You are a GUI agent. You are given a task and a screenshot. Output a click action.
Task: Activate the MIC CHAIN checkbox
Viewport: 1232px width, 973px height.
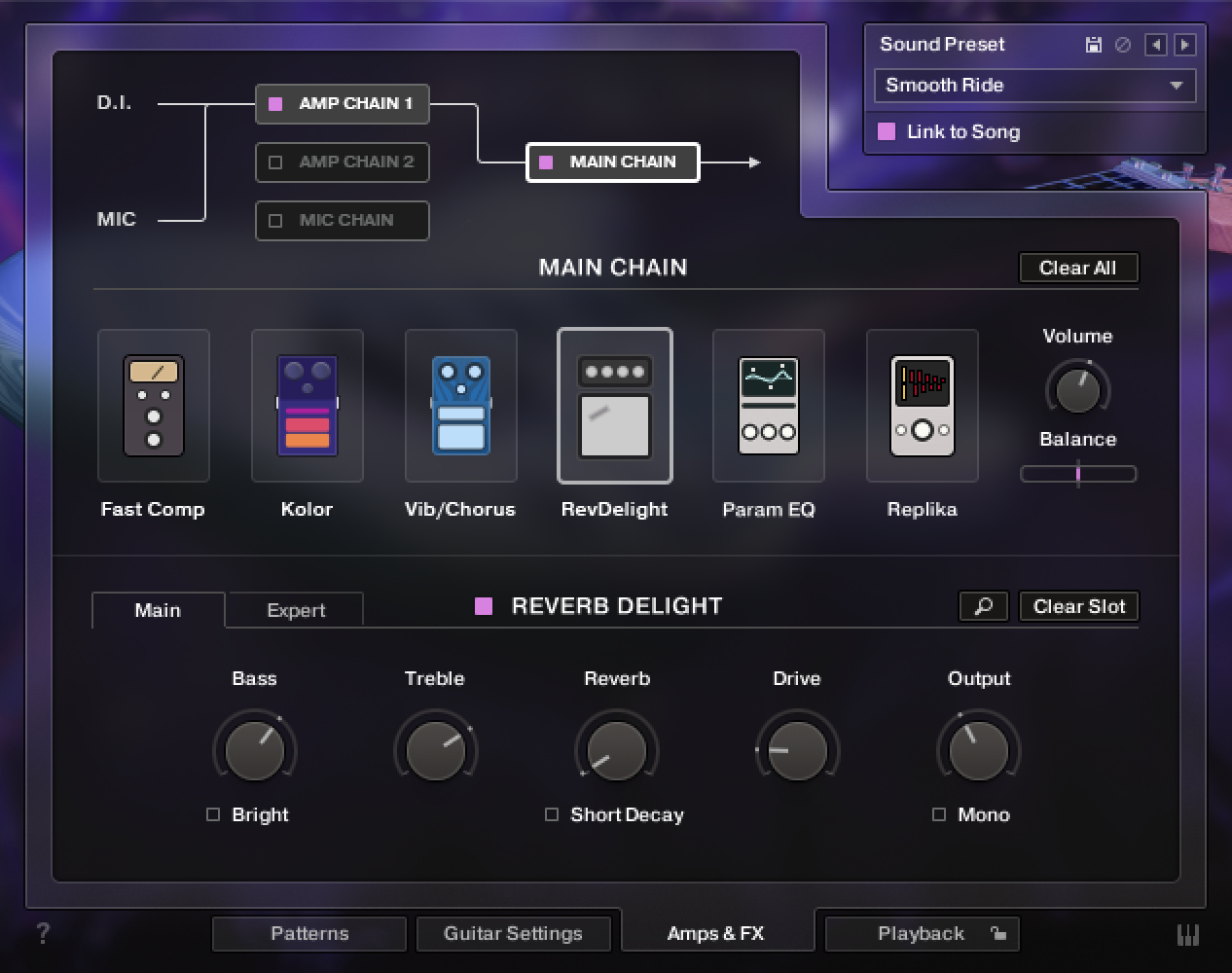pyautogui.click(x=276, y=220)
